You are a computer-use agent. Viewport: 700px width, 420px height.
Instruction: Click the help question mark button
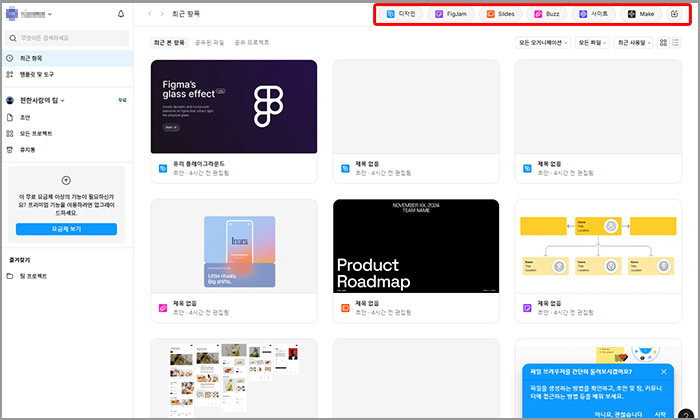686,415
